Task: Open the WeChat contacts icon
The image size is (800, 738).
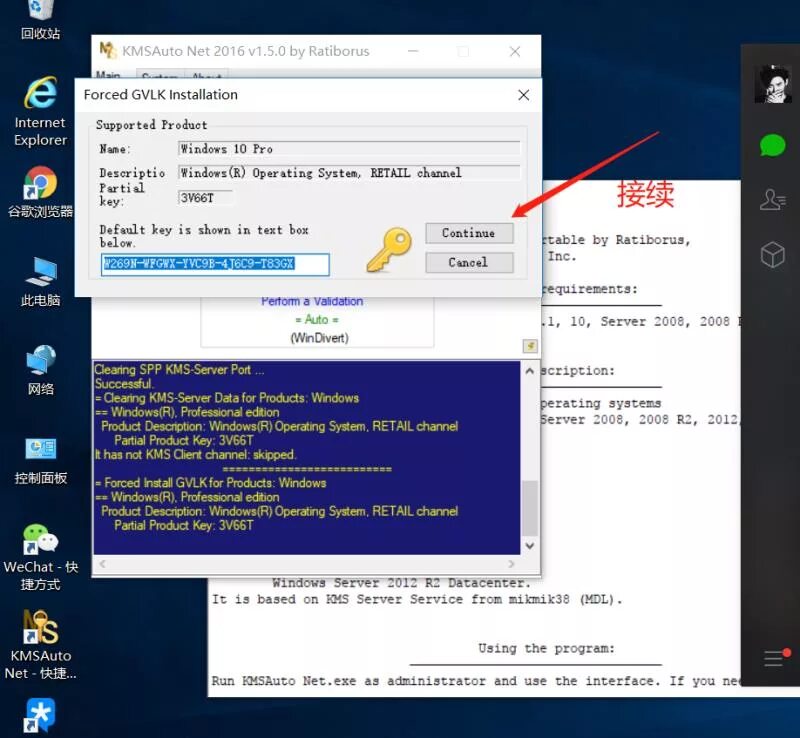Action: (772, 200)
